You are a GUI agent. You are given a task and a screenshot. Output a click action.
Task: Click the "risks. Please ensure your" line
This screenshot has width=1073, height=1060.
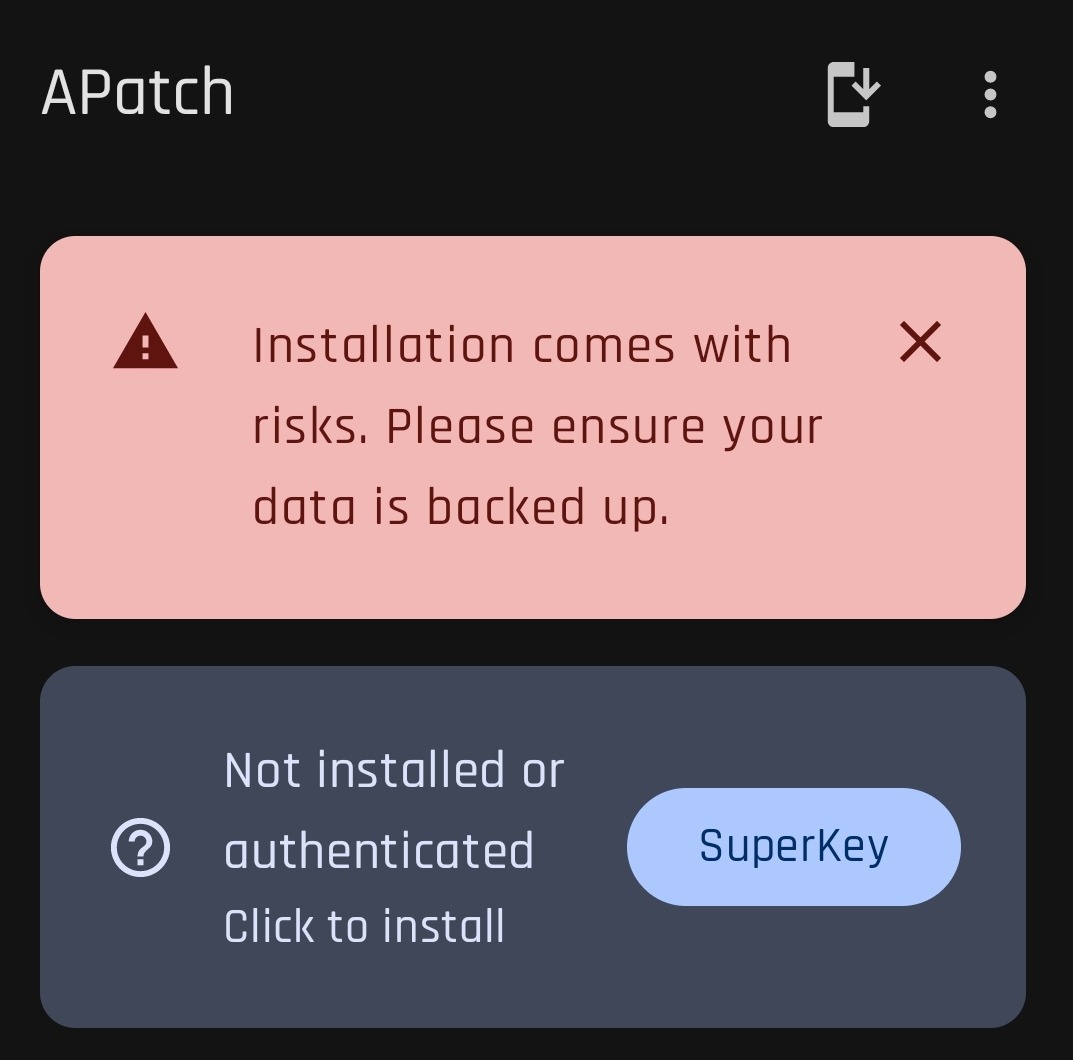(x=537, y=427)
